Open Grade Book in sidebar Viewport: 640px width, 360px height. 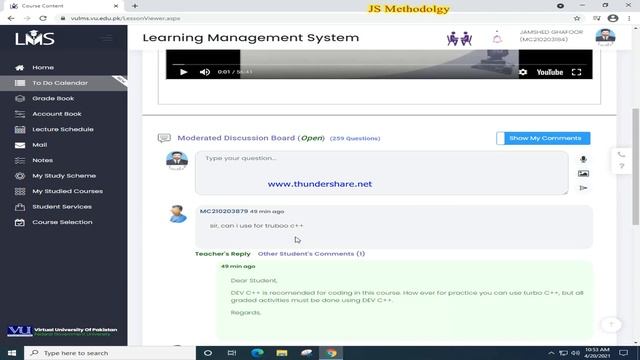(53, 98)
